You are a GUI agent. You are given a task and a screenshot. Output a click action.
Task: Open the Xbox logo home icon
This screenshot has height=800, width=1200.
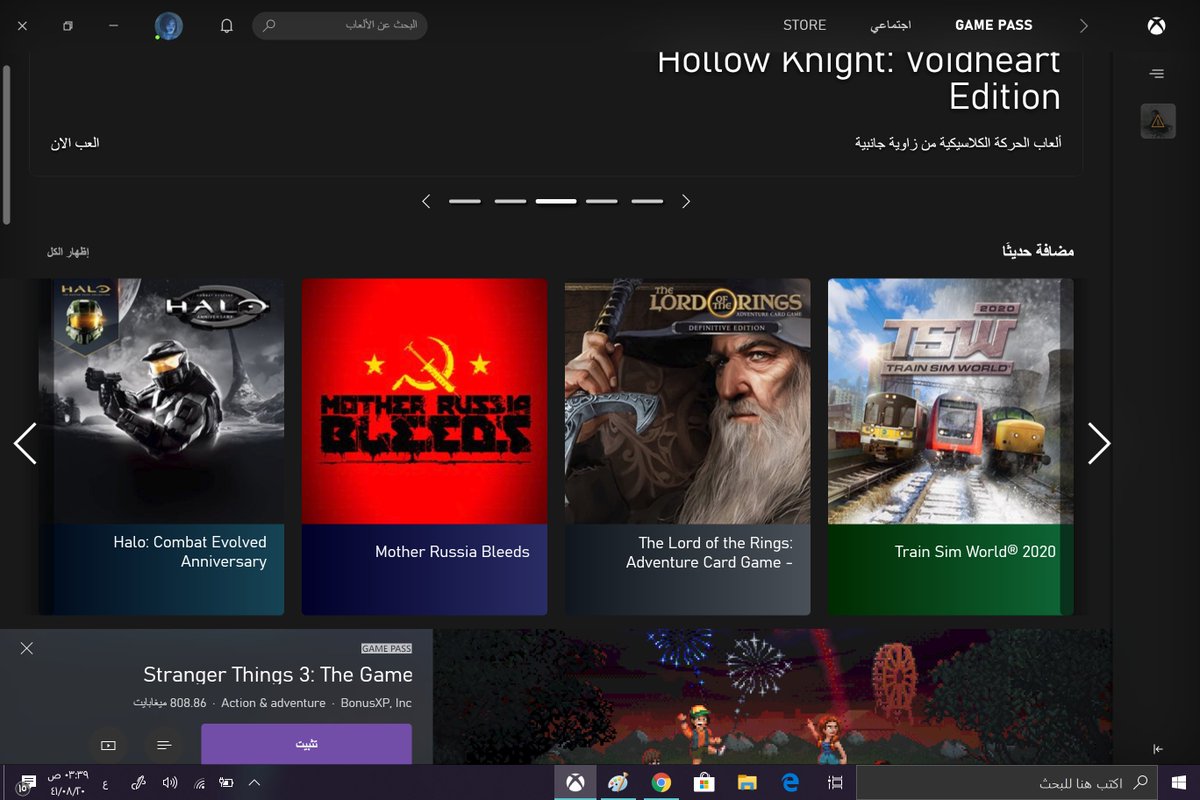[1156, 26]
